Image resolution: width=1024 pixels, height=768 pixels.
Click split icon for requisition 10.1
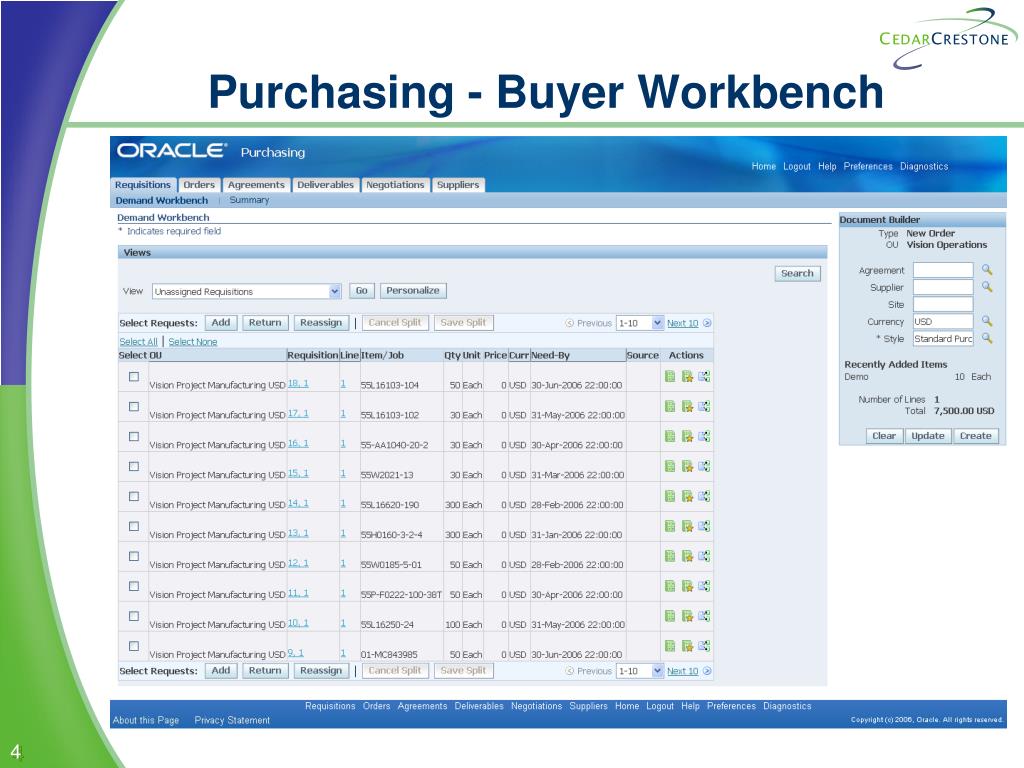tap(704, 616)
